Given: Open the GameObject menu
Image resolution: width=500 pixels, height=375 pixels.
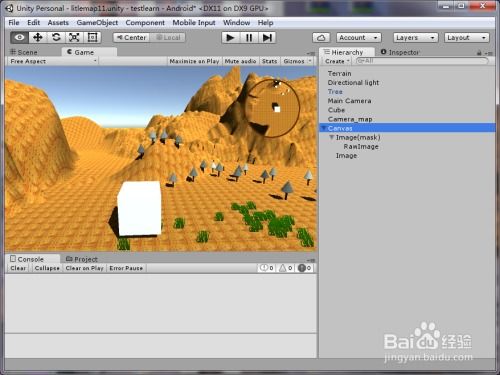Looking at the screenshot, I should point(97,23).
